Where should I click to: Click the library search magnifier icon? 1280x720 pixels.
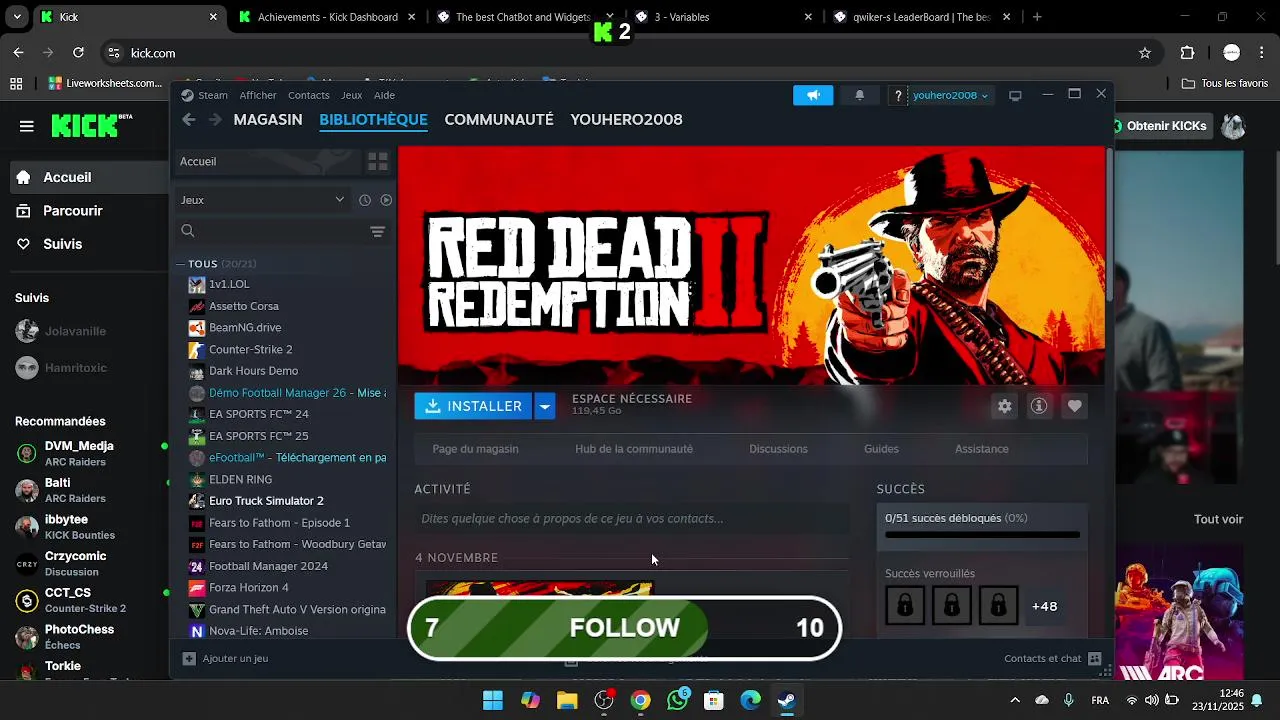(188, 231)
